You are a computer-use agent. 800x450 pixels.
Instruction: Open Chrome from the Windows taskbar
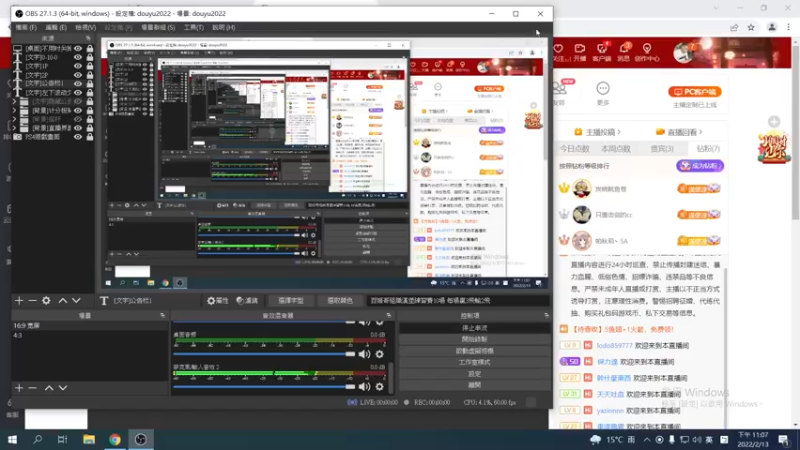(x=115, y=439)
